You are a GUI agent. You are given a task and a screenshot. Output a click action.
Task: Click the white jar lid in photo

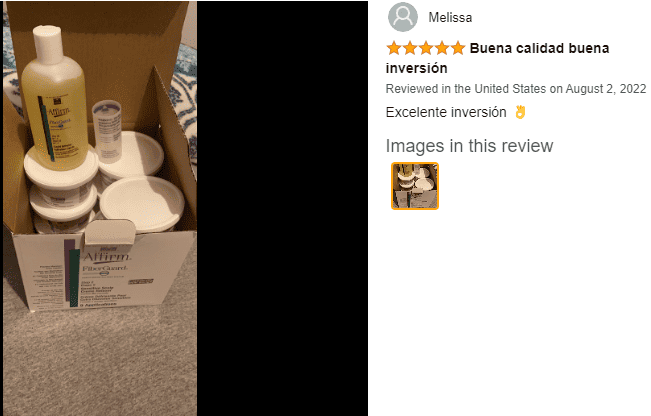point(142,203)
